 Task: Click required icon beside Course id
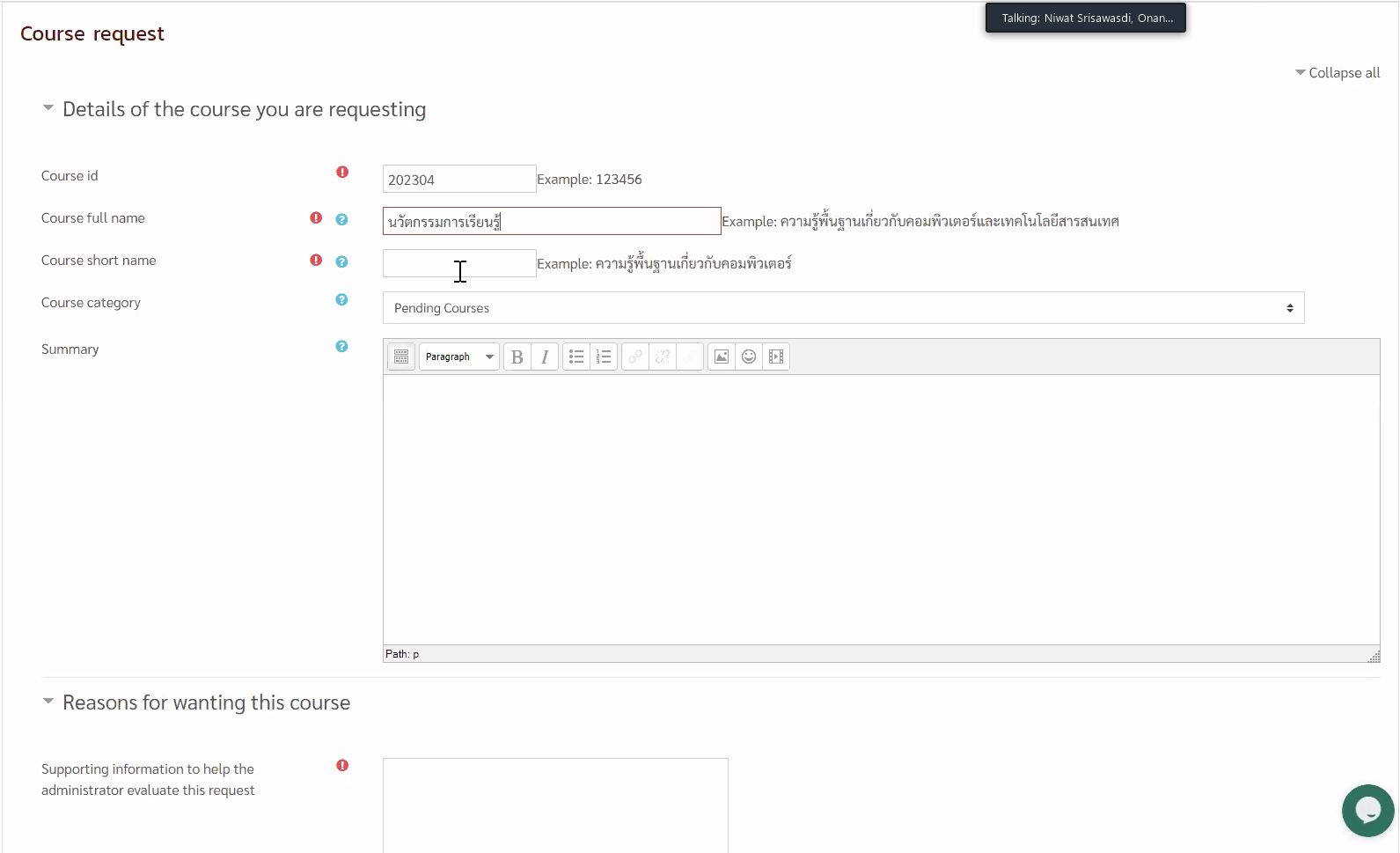tap(342, 173)
